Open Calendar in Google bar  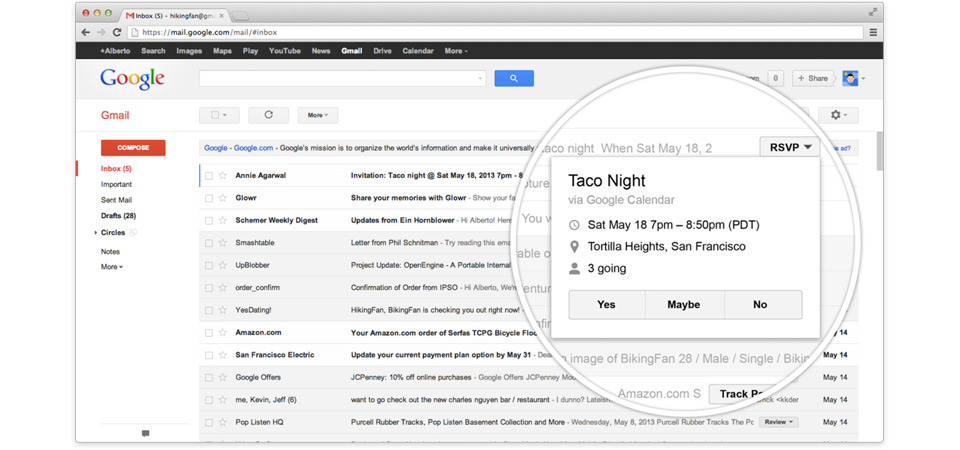point(418,51)
